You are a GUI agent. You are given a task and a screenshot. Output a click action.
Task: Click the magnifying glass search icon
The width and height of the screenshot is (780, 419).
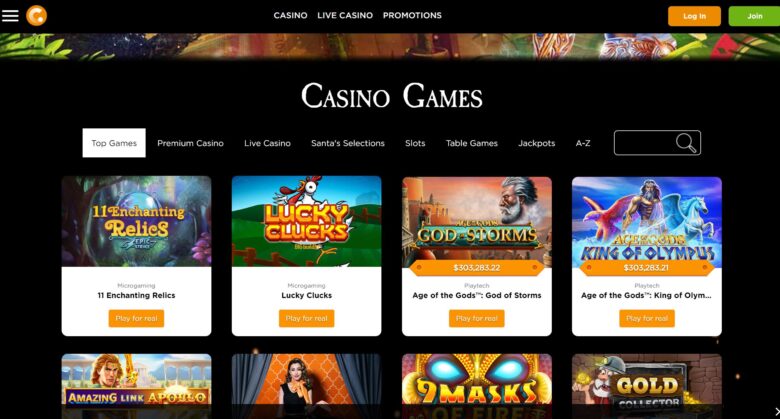pos(685,143)
